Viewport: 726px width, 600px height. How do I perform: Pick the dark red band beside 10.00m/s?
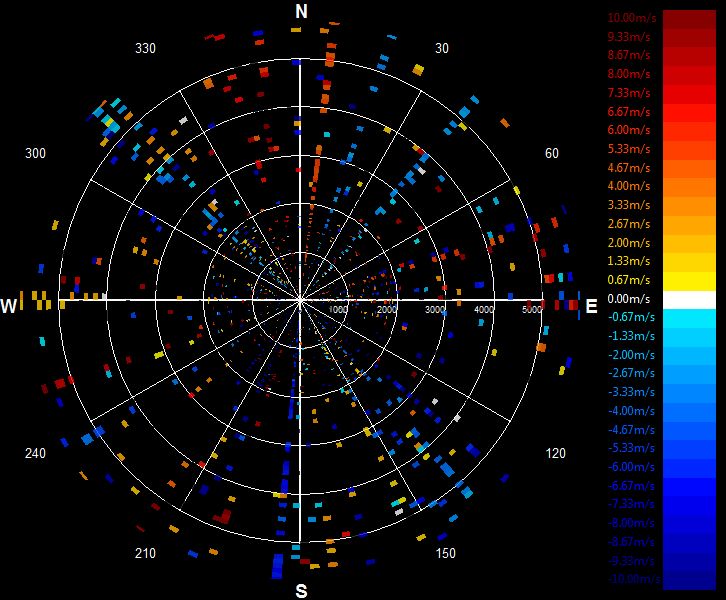click(x=689, y=19)
